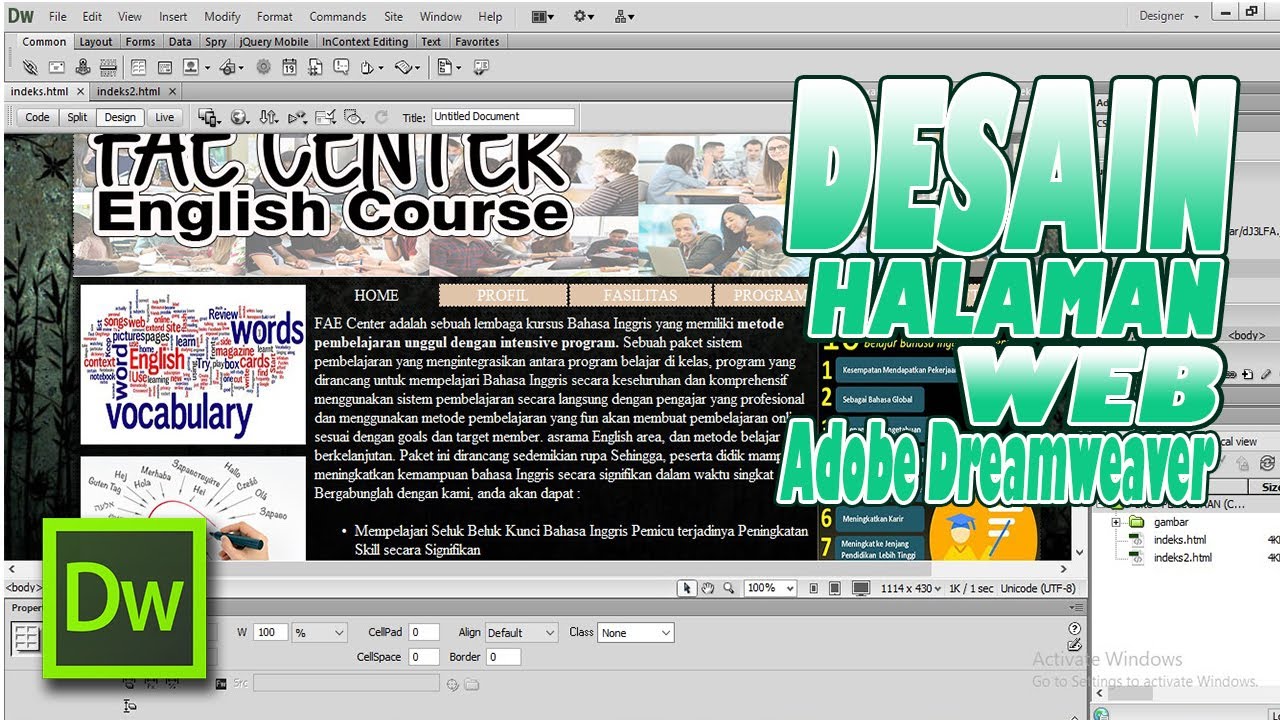This screenshot has height=720, width=1280.
Task: Open the Designer workspace dropdown
Action: 1168,16
